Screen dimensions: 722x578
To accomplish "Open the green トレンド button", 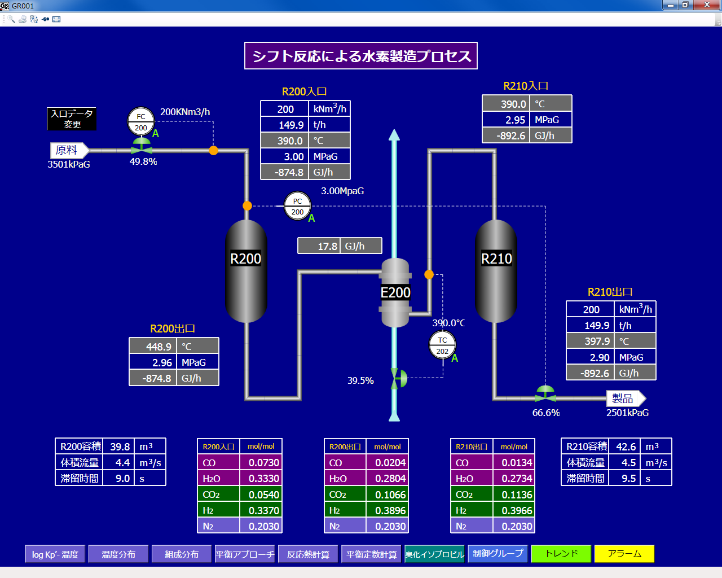I will point(561,553).
